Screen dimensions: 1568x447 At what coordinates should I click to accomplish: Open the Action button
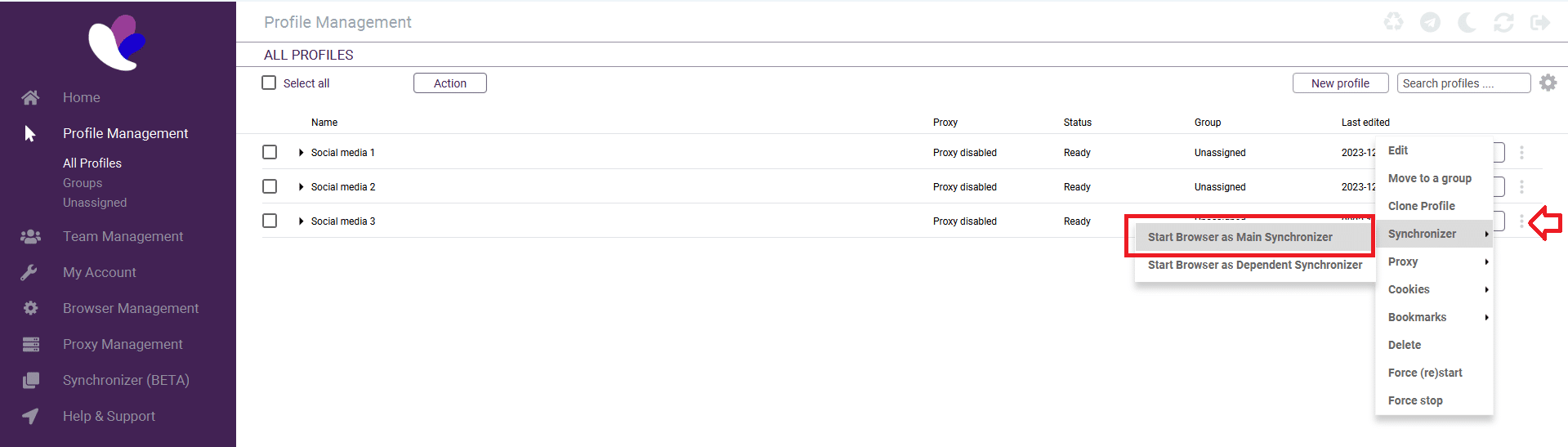point(449,83)
